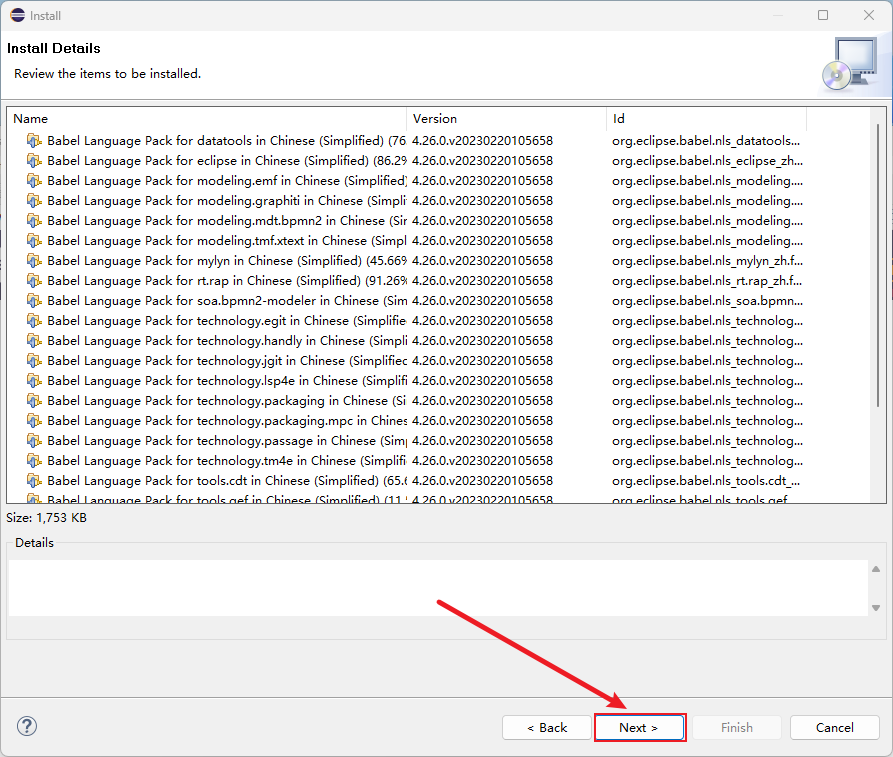Click the icon beside modeling.emf language pack
The height and width of the screenshot is (757, 893).
[34, 181]
